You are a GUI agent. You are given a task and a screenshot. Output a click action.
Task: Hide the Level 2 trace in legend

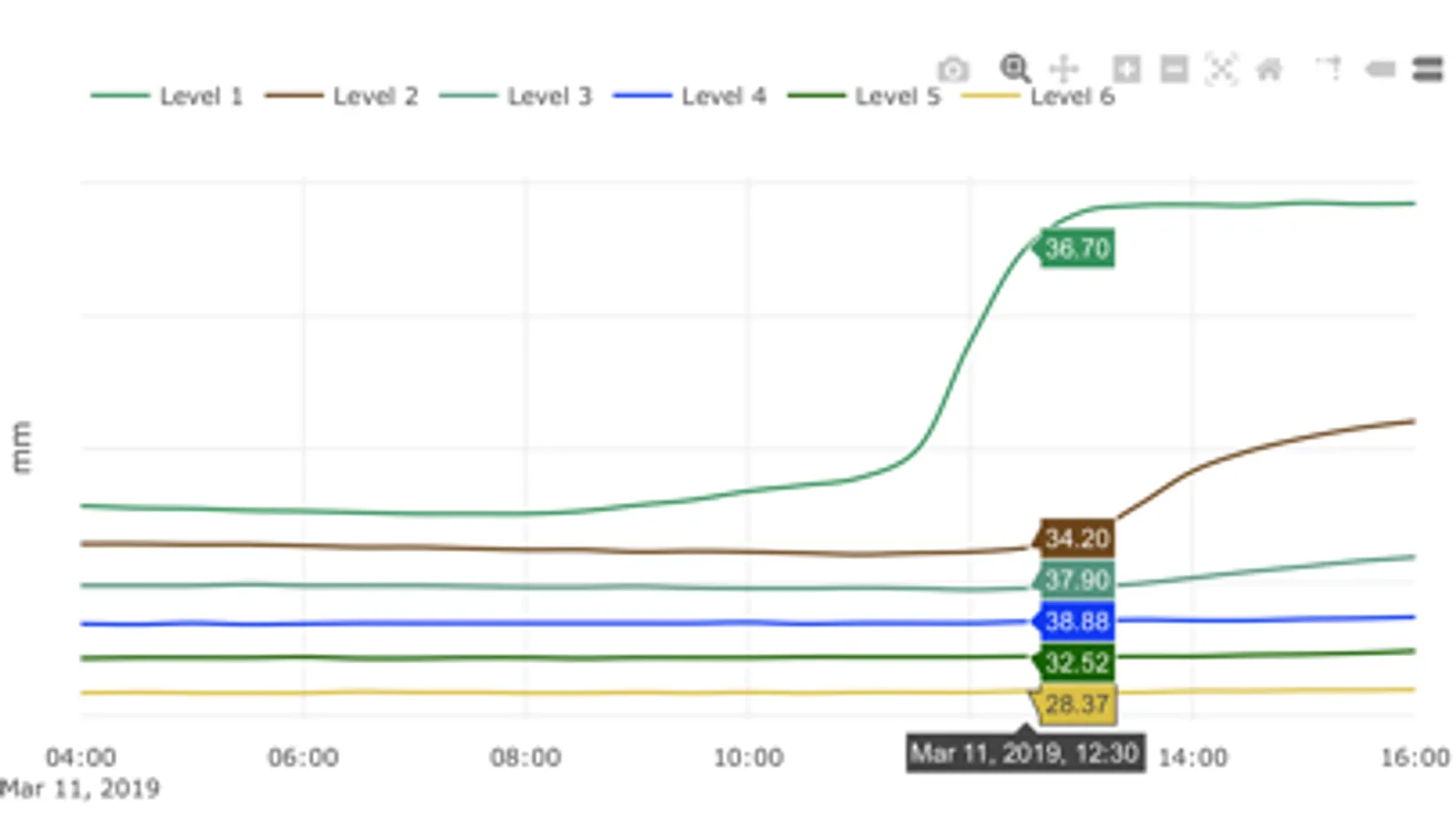pos(341,96)
